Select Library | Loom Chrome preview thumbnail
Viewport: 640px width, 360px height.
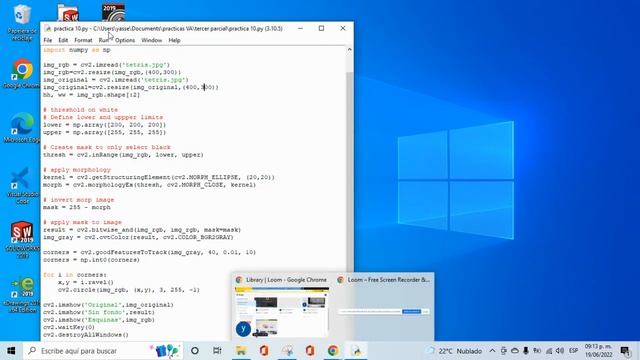282,307
